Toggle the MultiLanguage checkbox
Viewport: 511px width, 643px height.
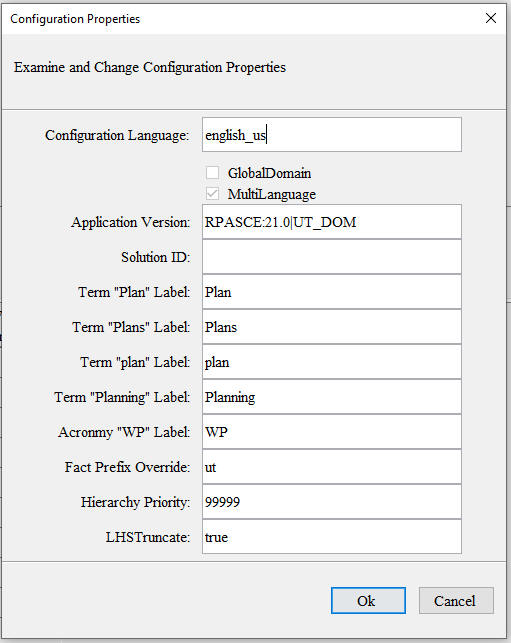point(212,194)
